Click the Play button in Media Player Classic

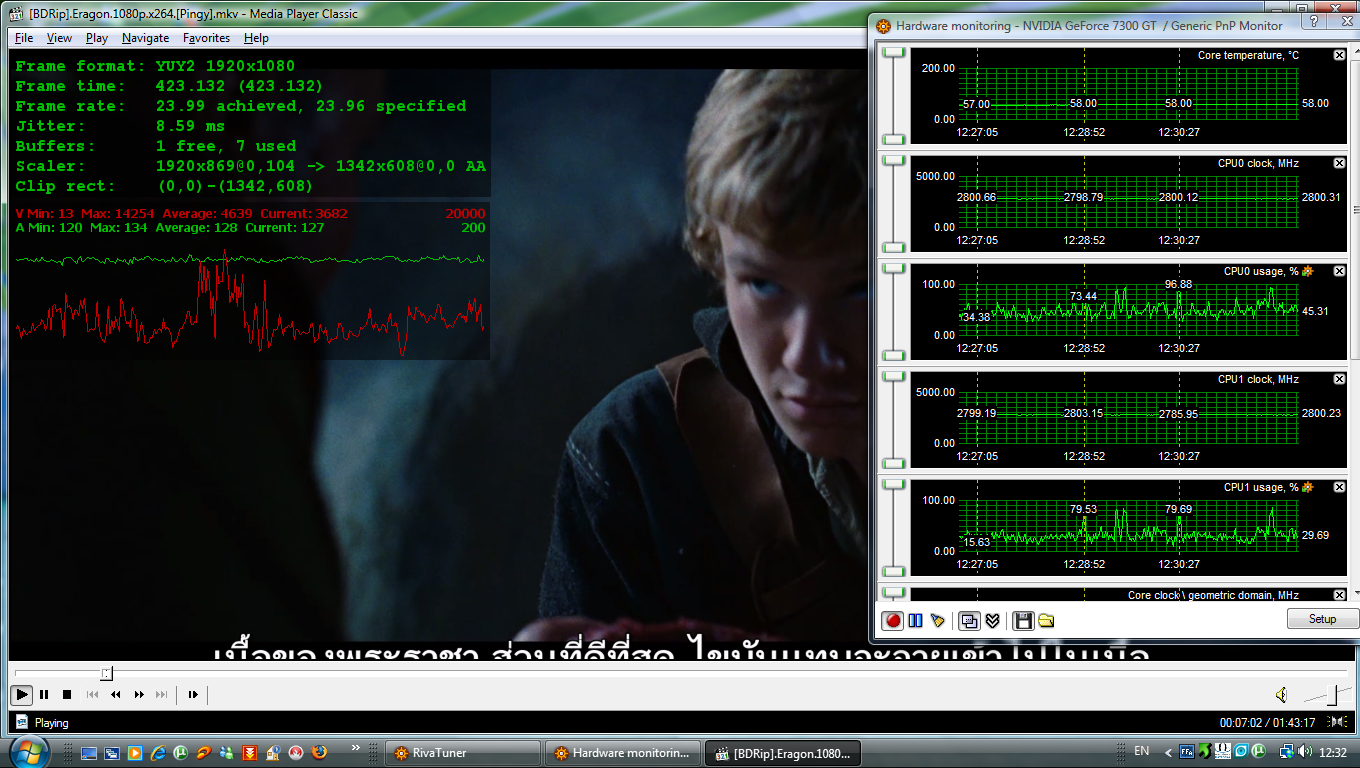(x=21, y=694)
